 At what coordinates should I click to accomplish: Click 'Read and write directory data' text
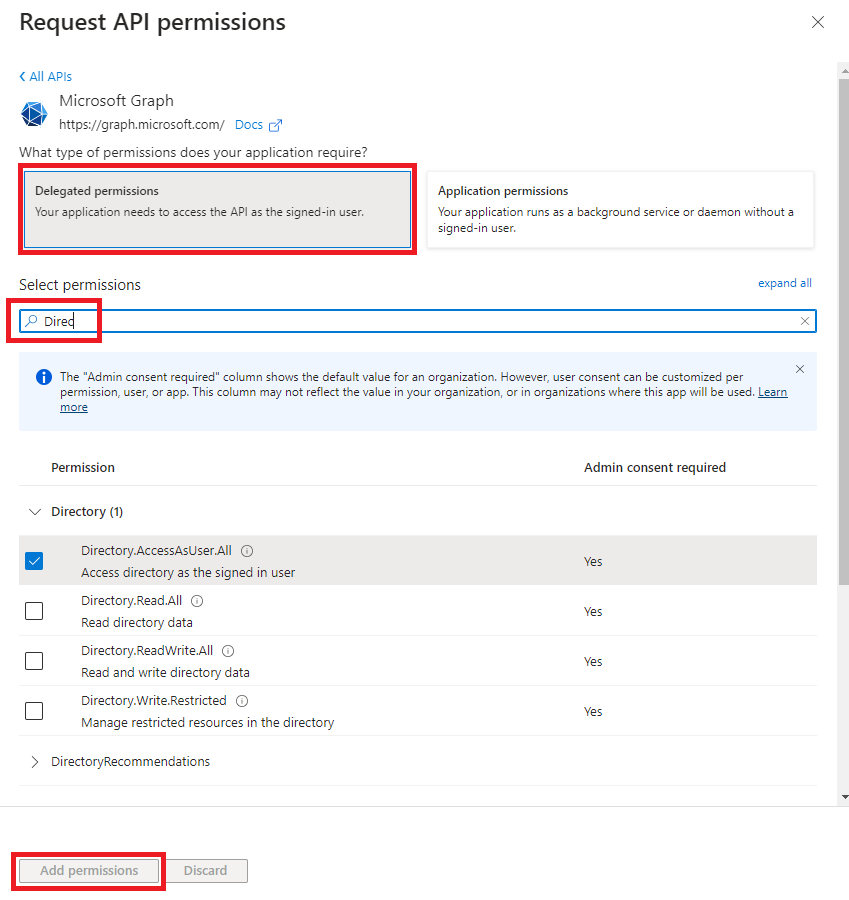coord(165,673)
